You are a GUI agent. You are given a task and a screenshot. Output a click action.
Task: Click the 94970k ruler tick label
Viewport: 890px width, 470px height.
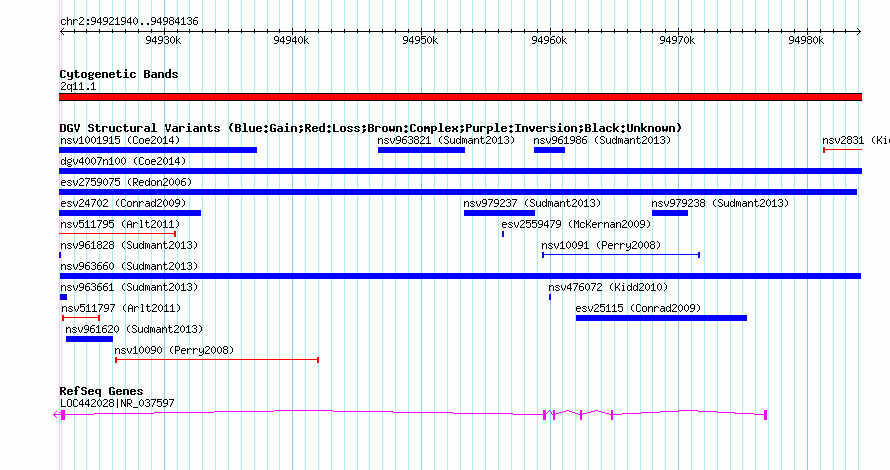(677, 40)
